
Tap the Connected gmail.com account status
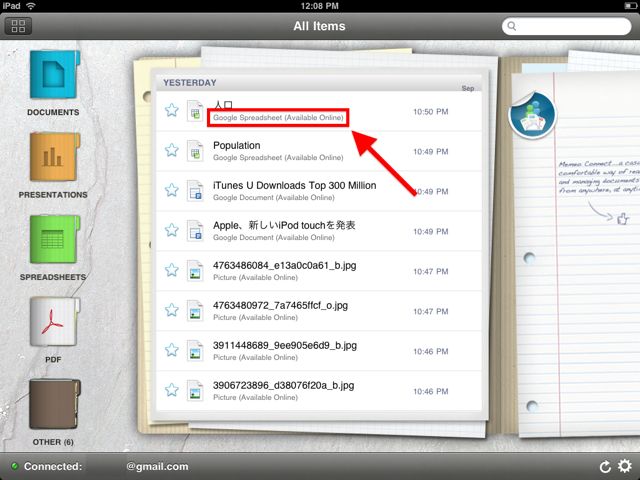coord(106,467)
